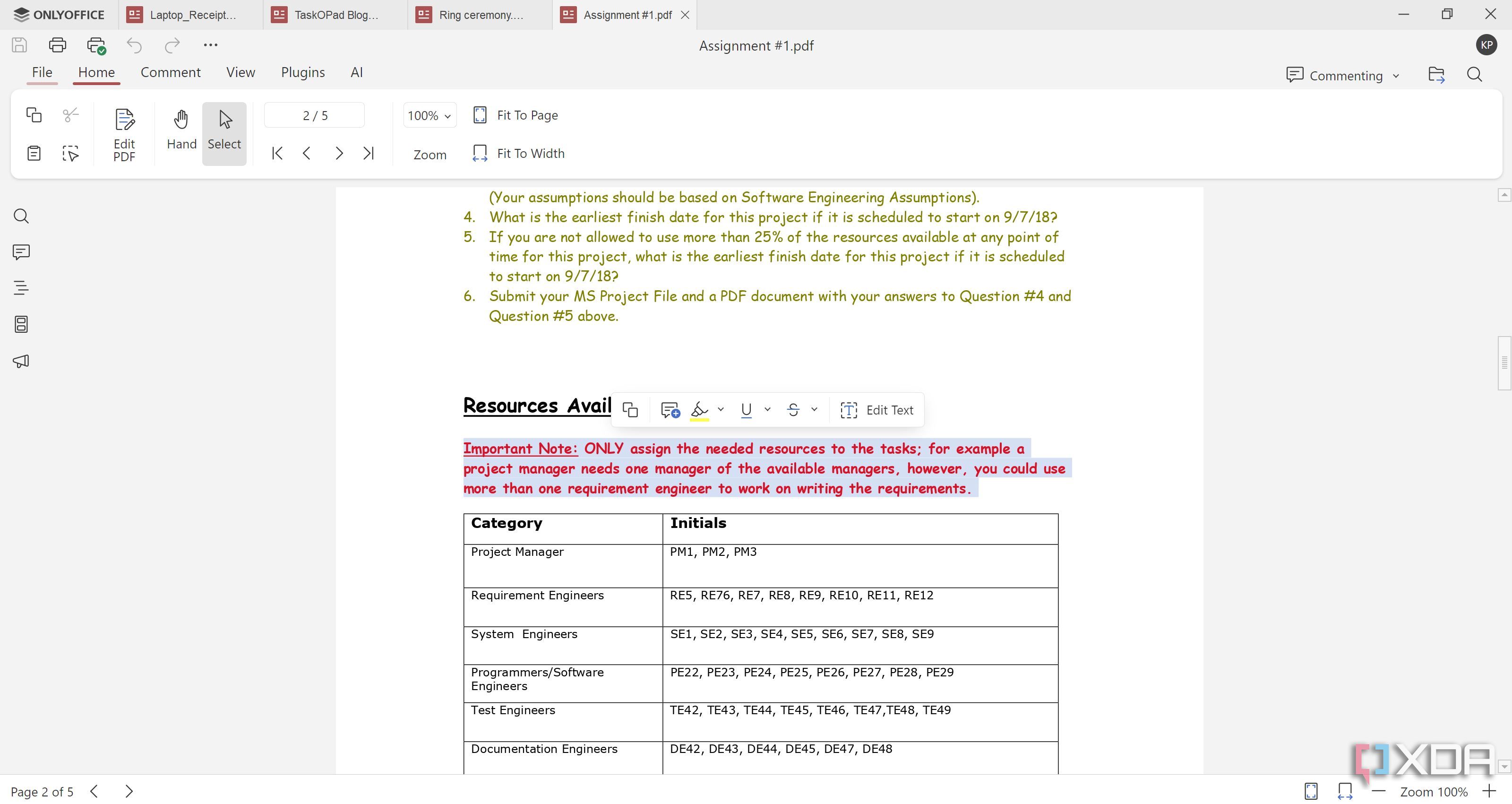Expand the underline color dropdown arrow

pos(767,409)
